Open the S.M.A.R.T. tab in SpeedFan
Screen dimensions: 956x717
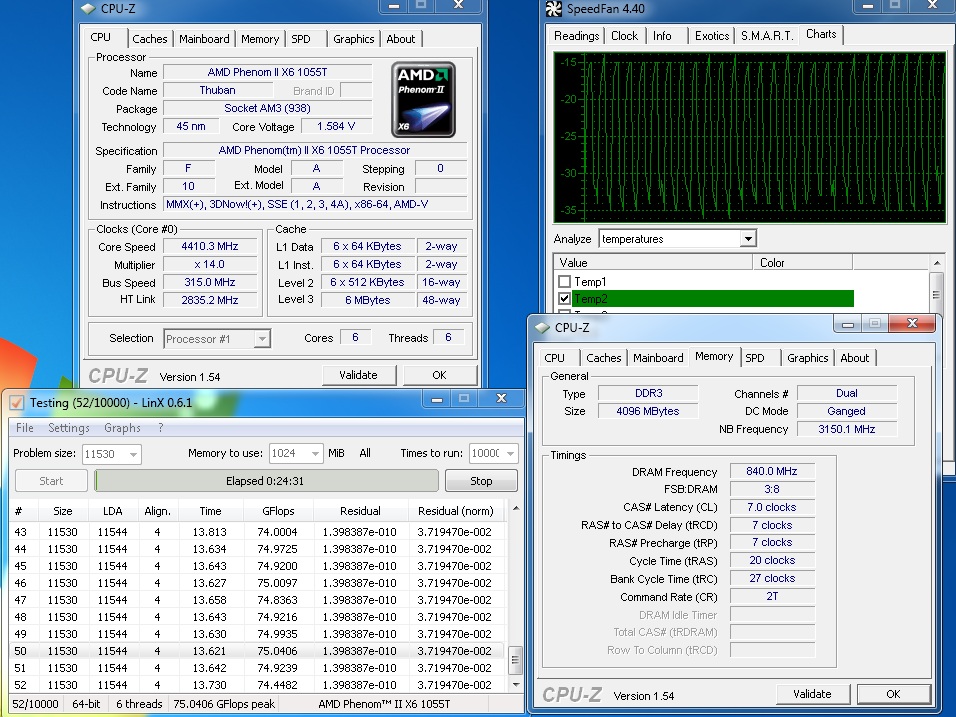767,36
